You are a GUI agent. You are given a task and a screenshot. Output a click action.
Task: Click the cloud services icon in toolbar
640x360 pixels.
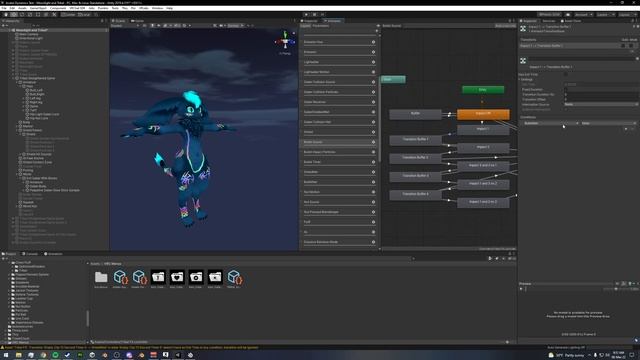coord(568,14)
